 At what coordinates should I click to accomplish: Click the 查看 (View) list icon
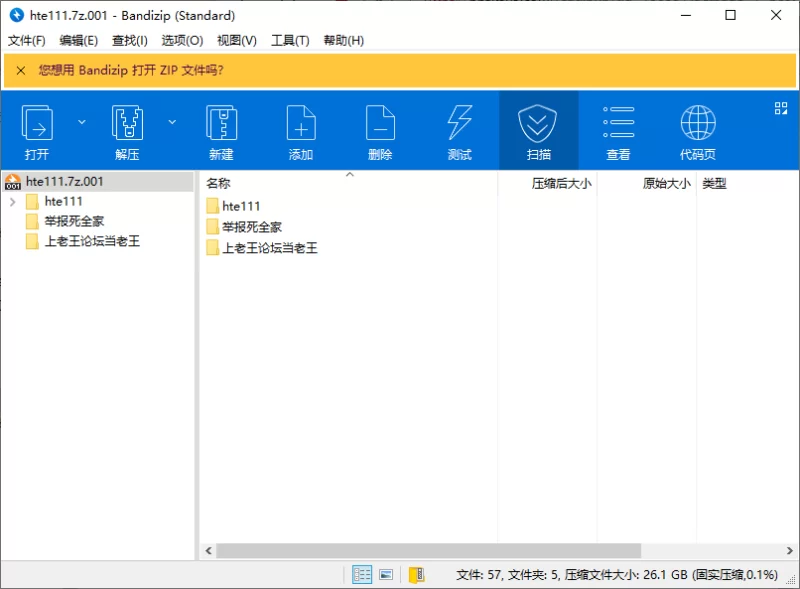(x=618, y=122)
